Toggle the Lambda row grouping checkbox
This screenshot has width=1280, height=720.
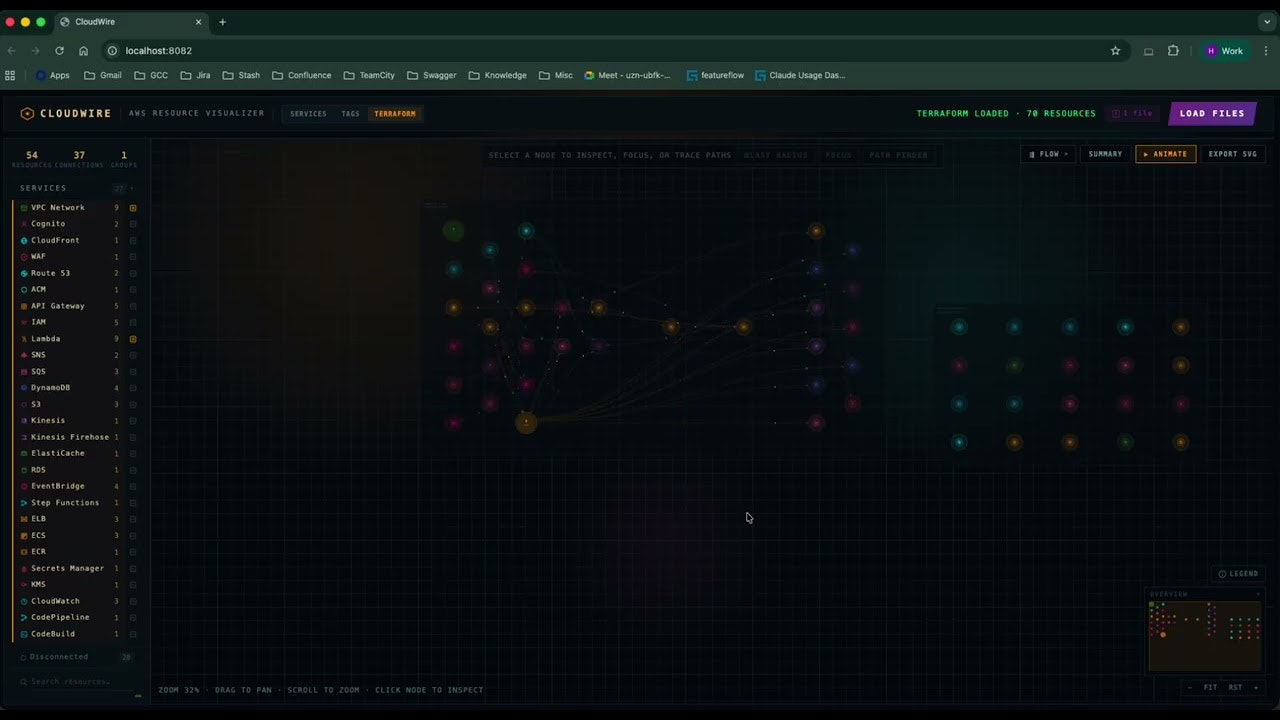(x=133, y=339)
